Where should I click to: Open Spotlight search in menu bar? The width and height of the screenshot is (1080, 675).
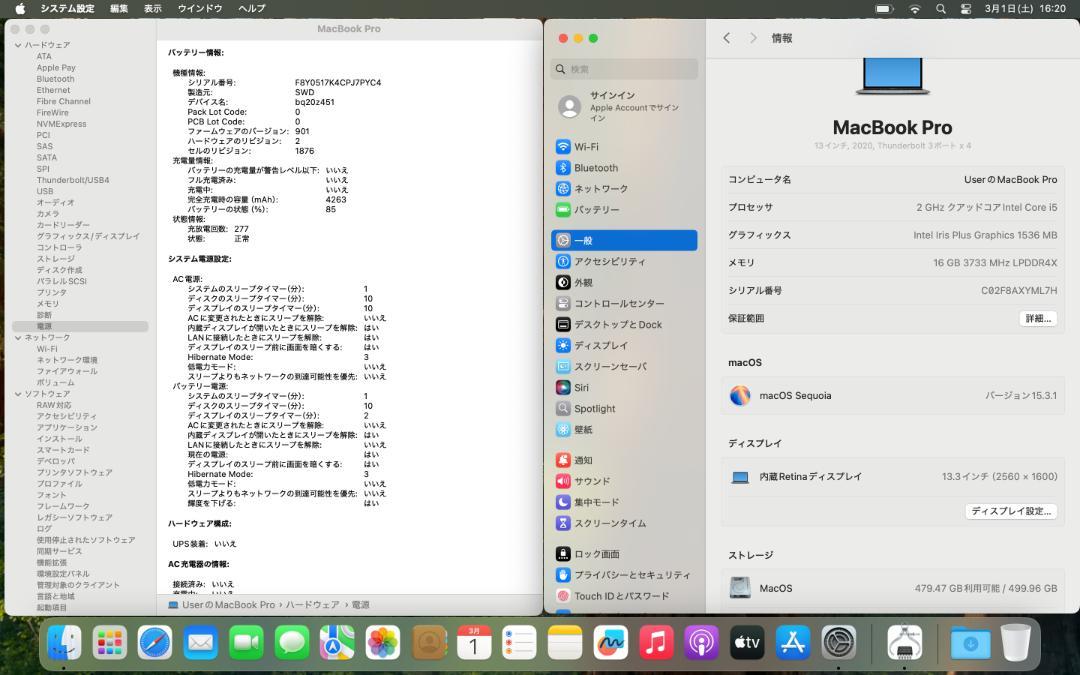(x=941, y=9)
